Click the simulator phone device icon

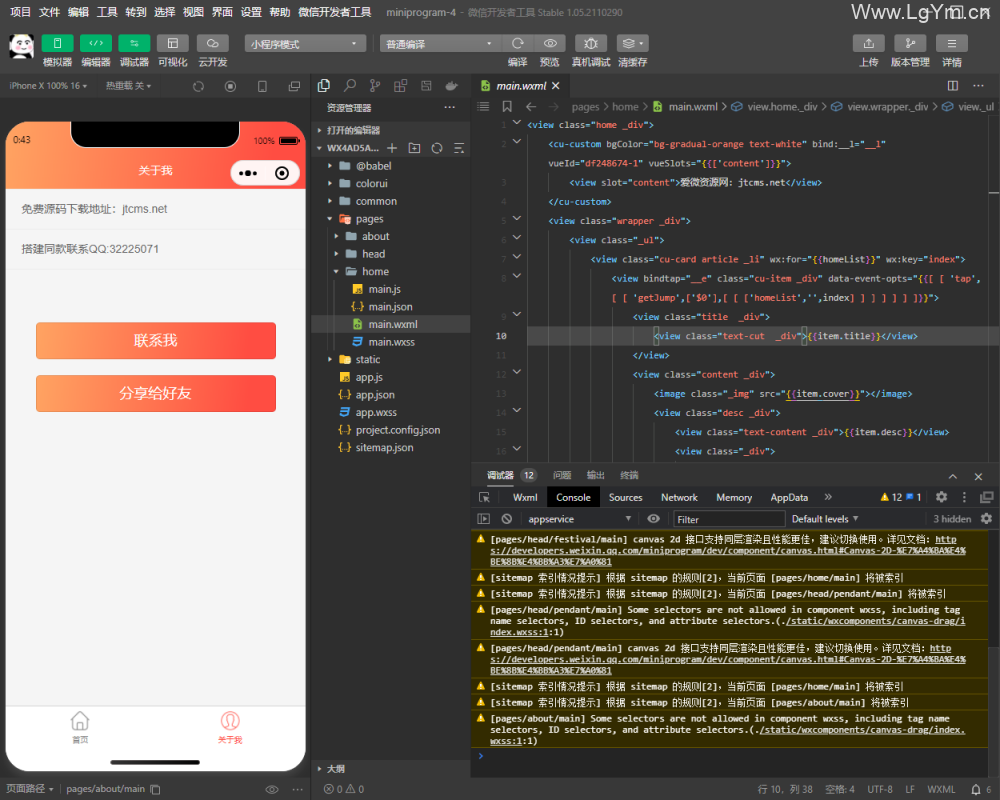pos(262,86)
